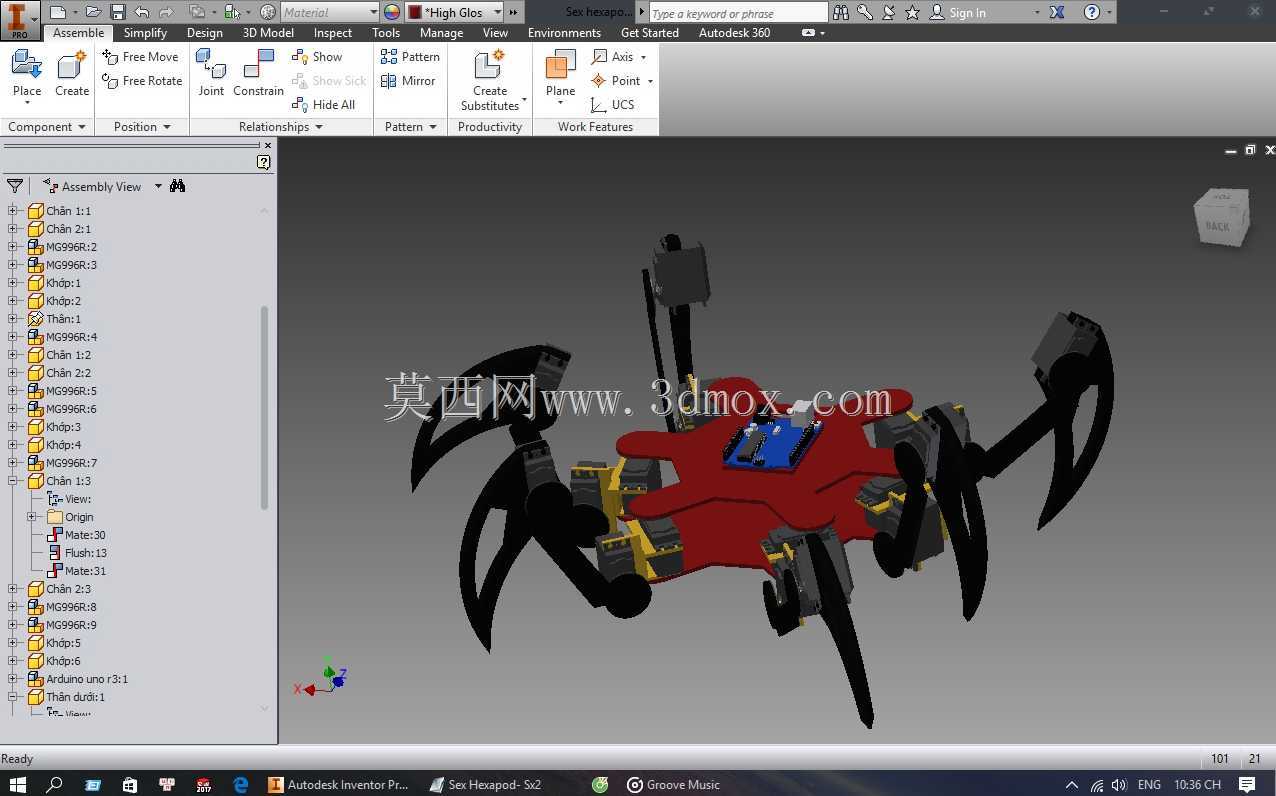Click the Undo arrow
This screenshot has height=796, width=1276.
click(x=142, y=12)
